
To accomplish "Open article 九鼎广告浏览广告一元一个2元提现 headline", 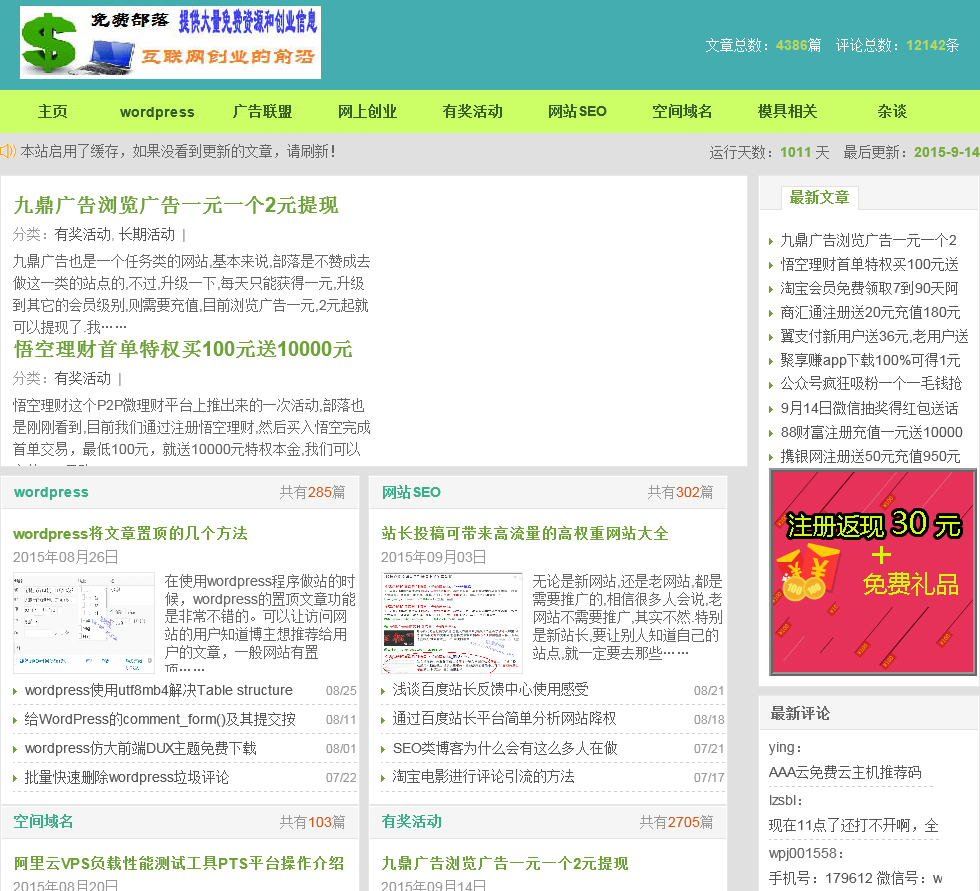I will [x=176, y=205].
